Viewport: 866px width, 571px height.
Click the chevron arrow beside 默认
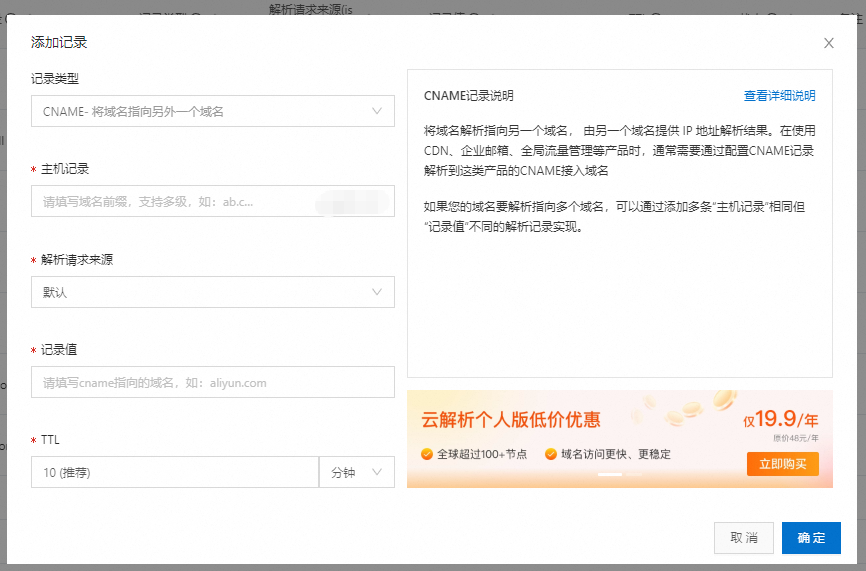tap(377, 292)
